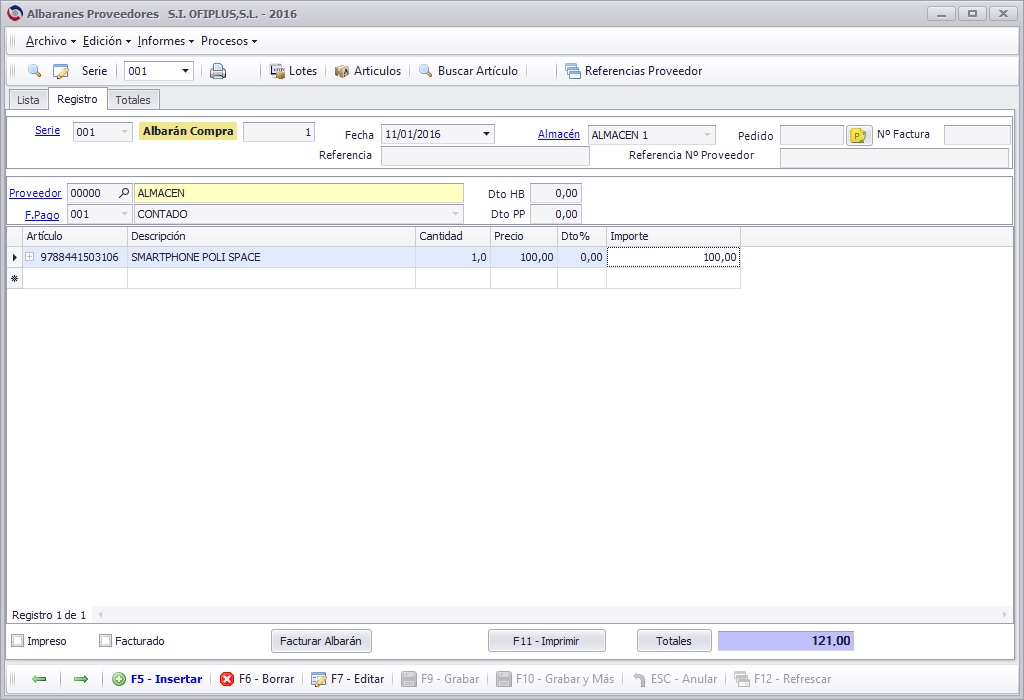This screenshot has width=1024, height=700.
Task: Open the Archivo menu
Action: (x=50, y=40)
